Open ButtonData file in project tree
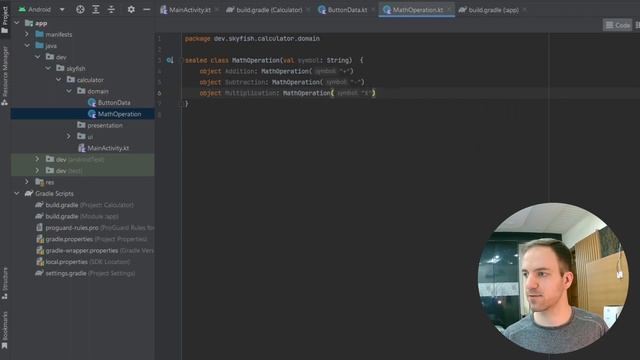Screen dimensions: 640x360 point(114,103)
